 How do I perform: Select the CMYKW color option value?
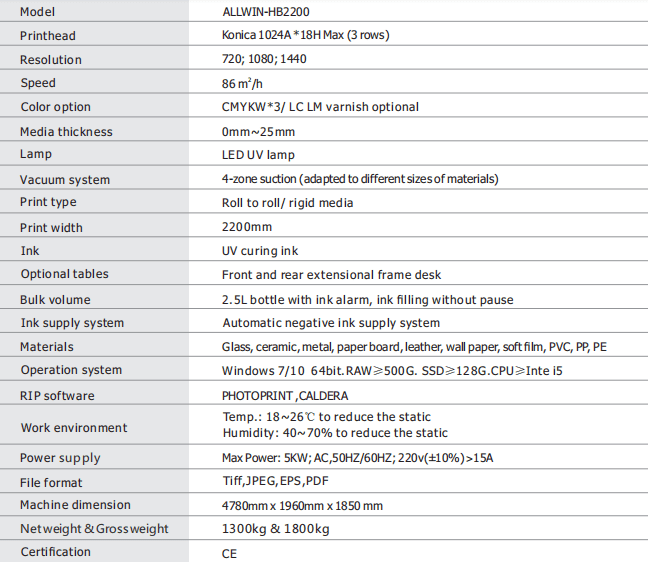[x=320, y=107]
